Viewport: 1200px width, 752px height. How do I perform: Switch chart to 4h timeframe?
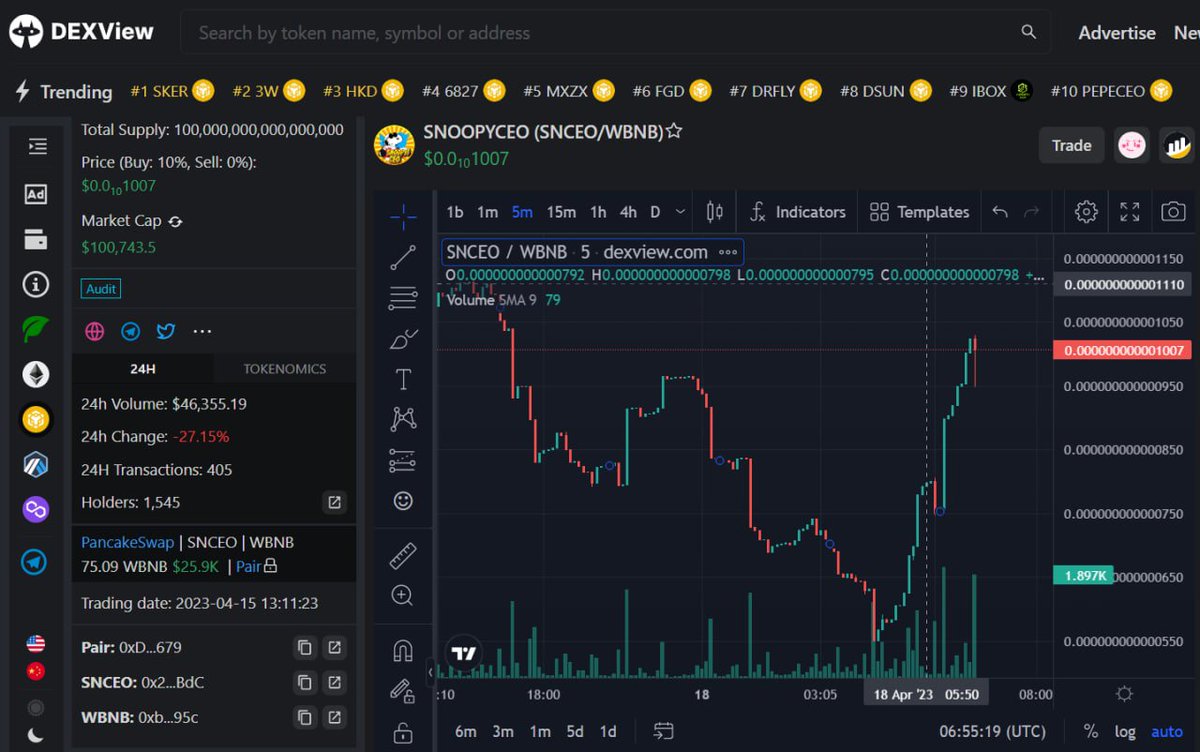click(628, 211)
